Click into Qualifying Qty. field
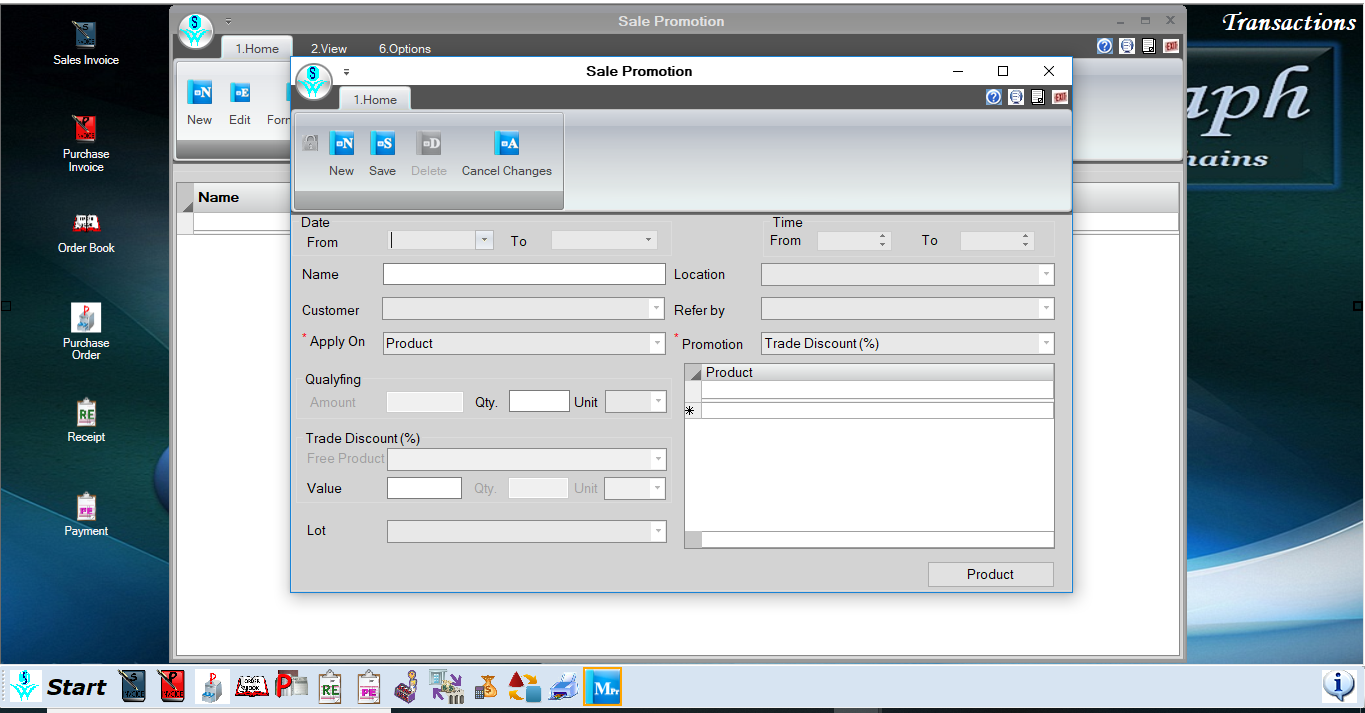This screenshot has height=713, width=1365. tap(539, 401)
